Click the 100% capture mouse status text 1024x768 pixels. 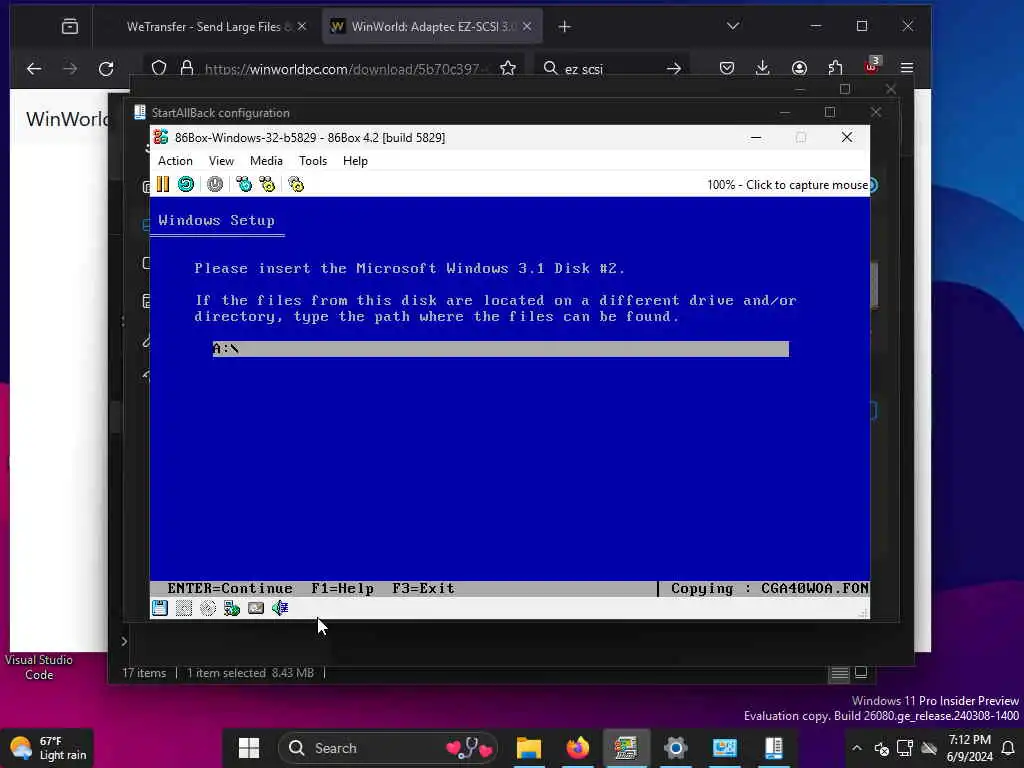pyautogui.click(x=788, y=185)
